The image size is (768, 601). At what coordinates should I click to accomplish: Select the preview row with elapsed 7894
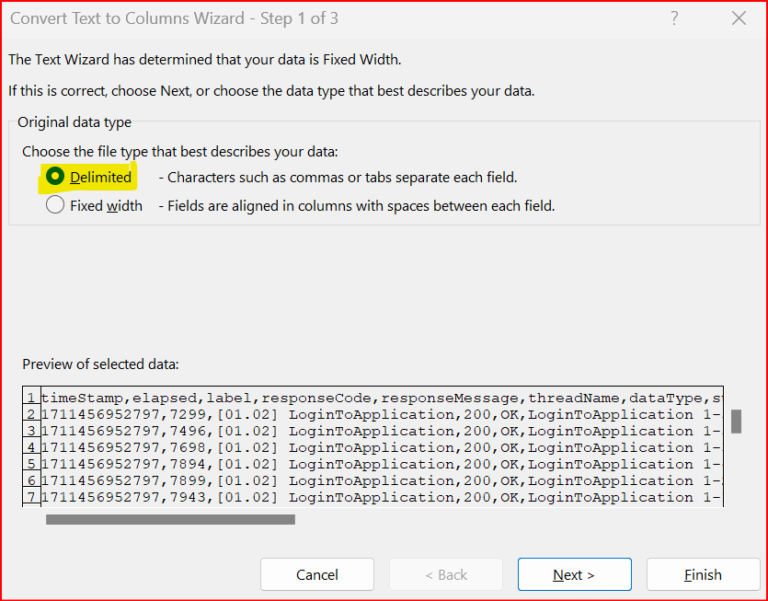380,464
